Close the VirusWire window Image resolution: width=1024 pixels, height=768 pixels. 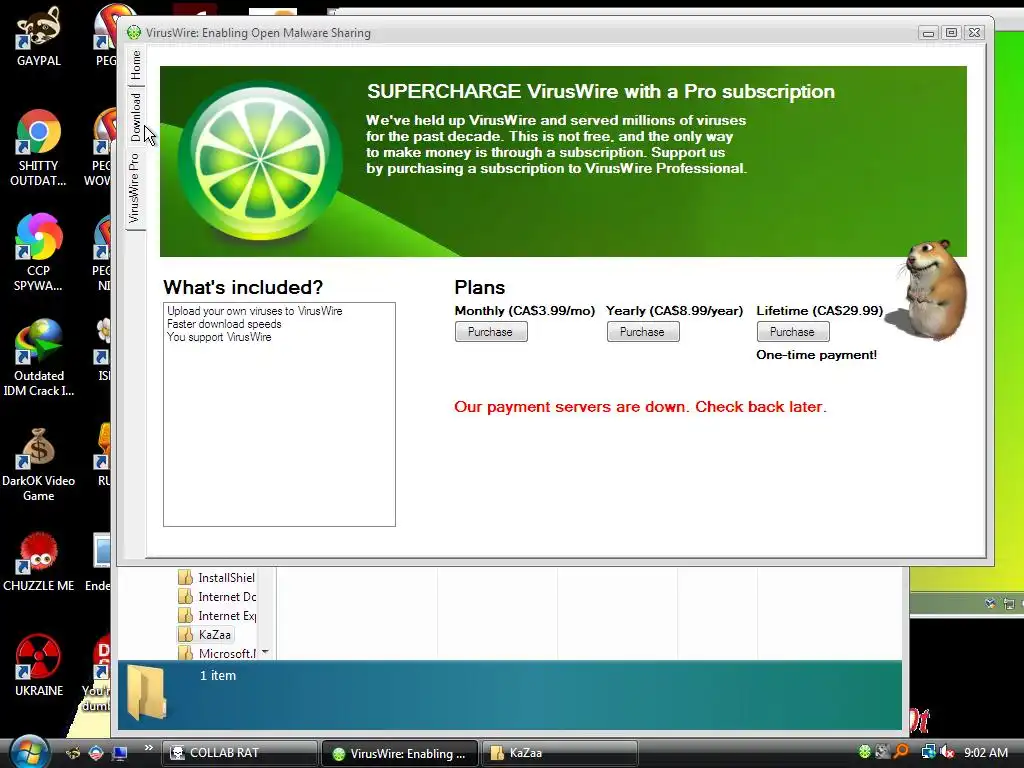click(x=974, y=32)
